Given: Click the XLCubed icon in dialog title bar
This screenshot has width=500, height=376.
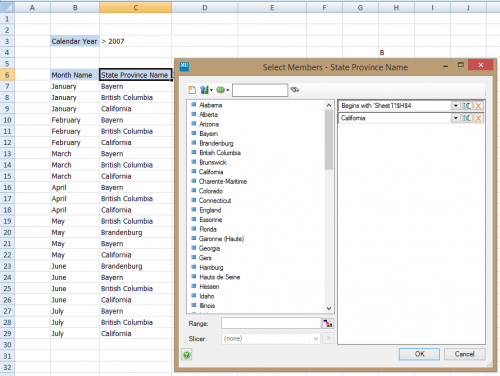Looking at the screenshot, I should click(184, 66).
